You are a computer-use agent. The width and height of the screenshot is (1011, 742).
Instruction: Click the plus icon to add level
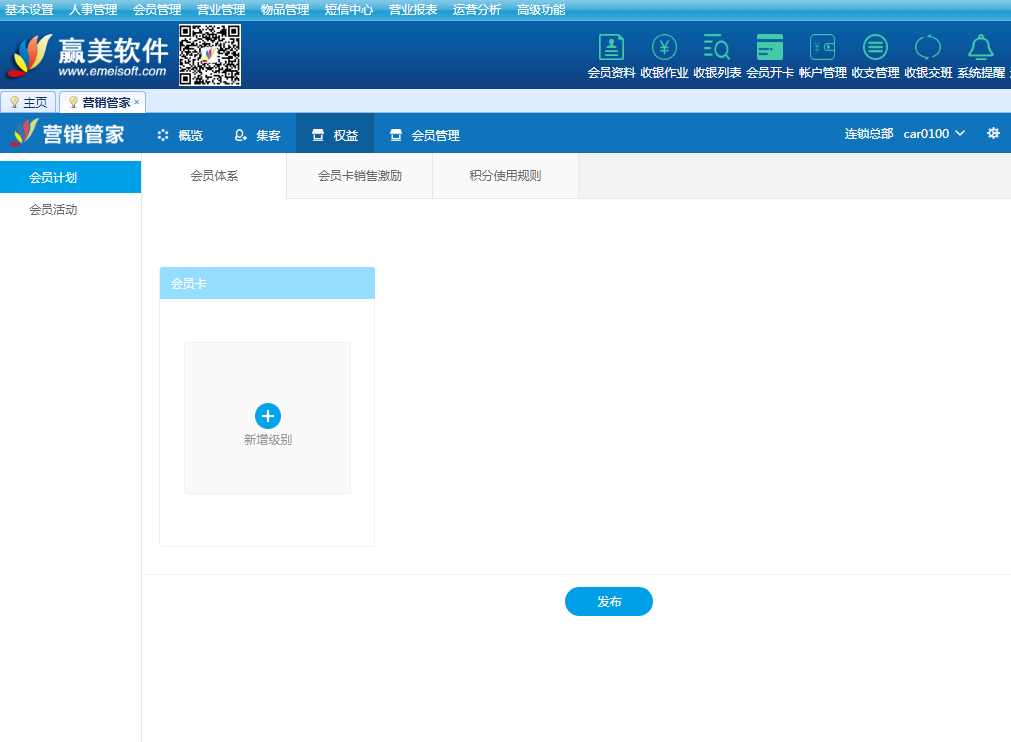268,416
